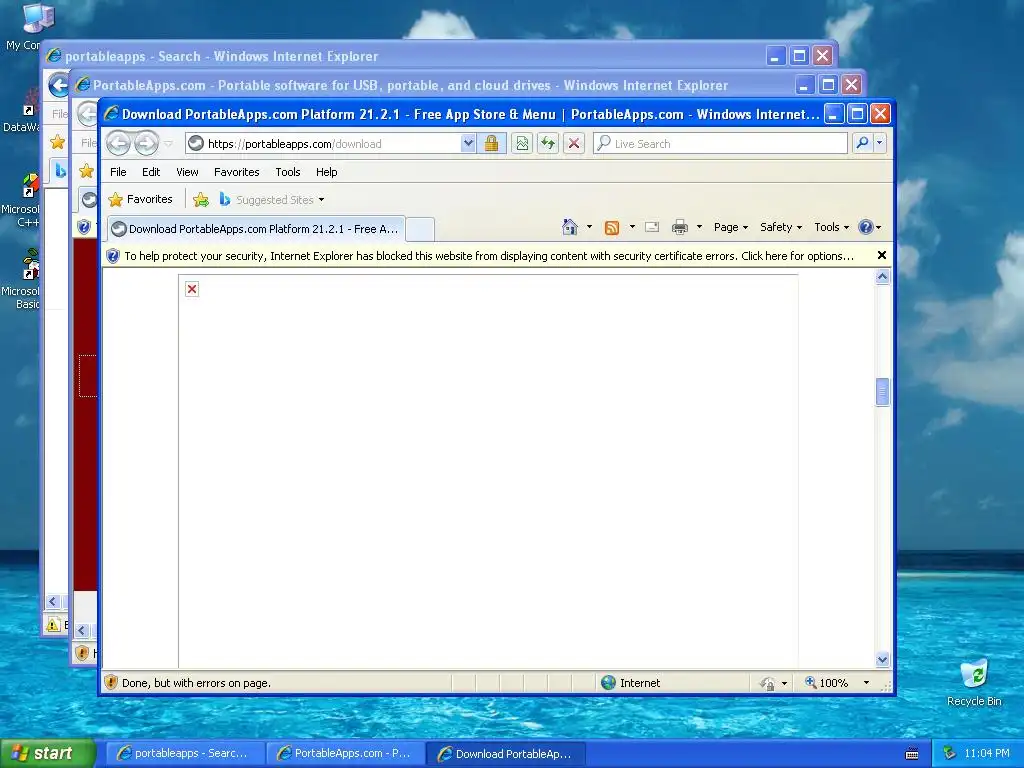Screen dimensions: 1024x768
Task: Click the Refresh page icon
Action: 548,143
